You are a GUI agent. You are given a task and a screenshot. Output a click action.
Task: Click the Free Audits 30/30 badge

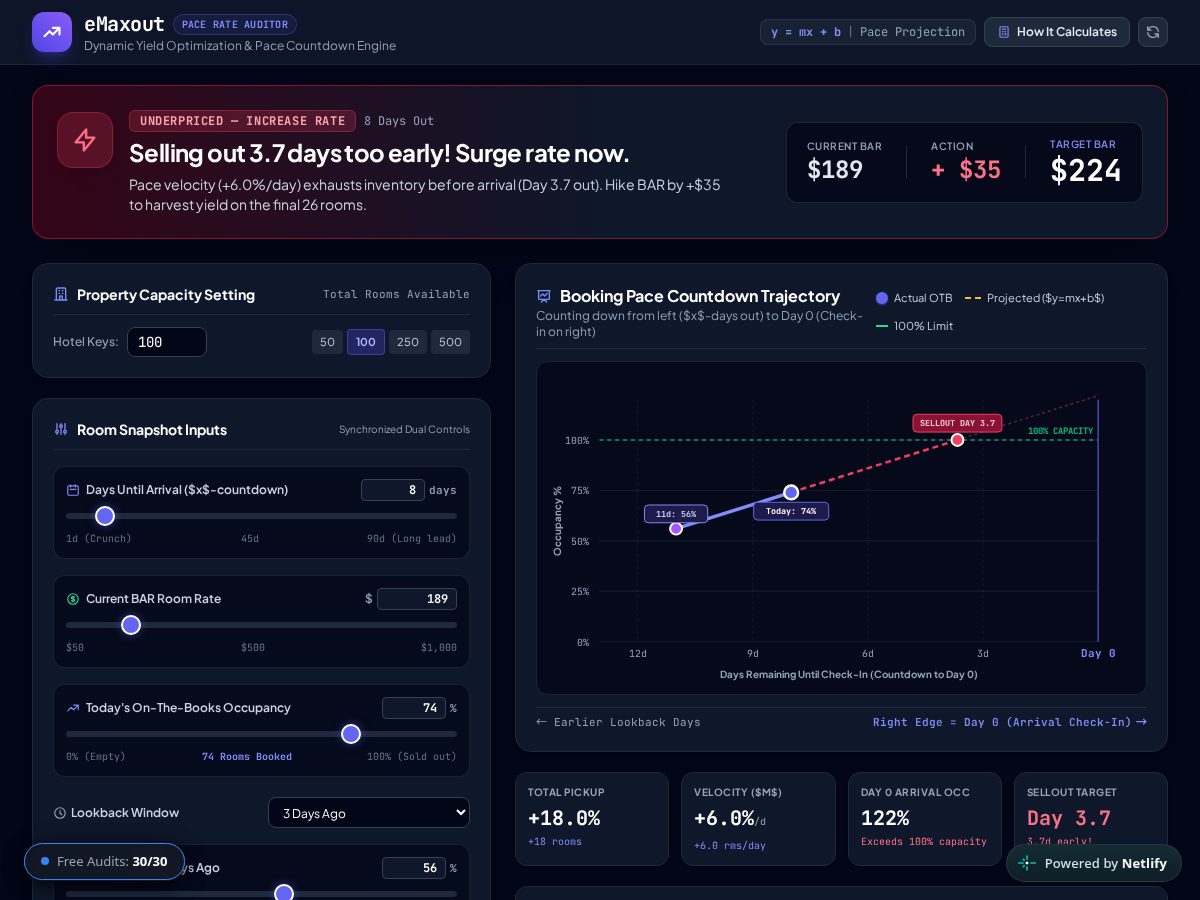104,861
